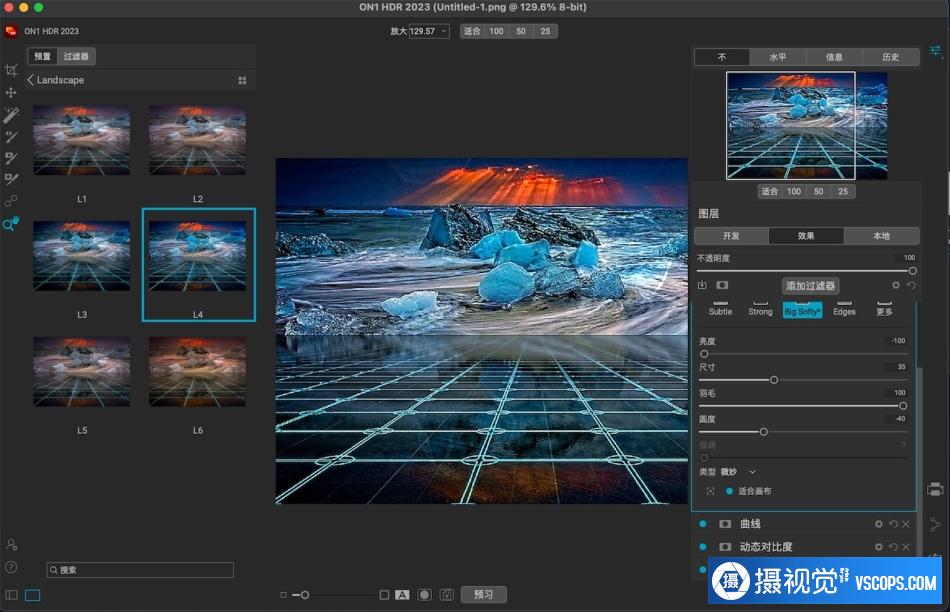Toggle the 动态对比度 filter visibility
The image size is (950, 612).
pos(703,547)
